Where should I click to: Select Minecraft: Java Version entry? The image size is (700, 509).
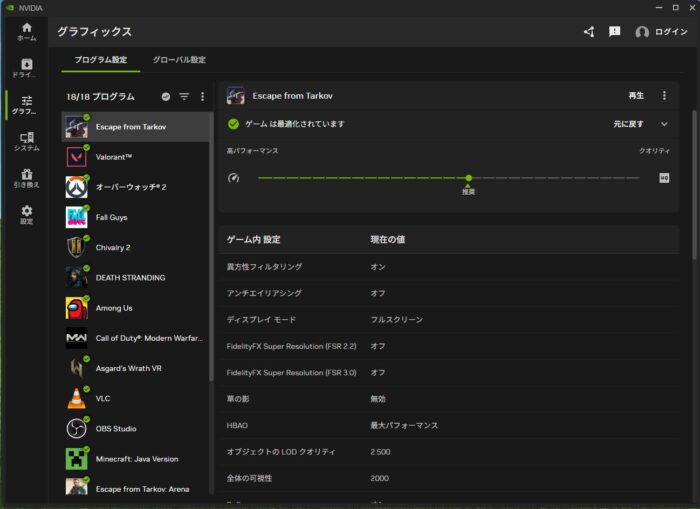point(135,459)
